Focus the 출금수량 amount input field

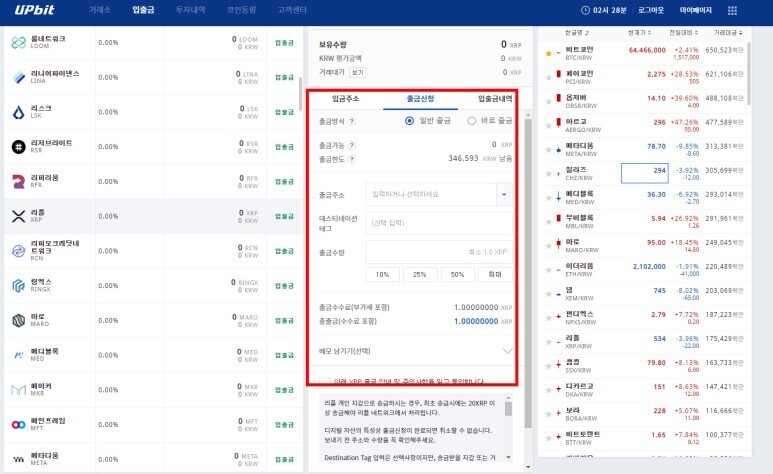(x=439, y=252)
